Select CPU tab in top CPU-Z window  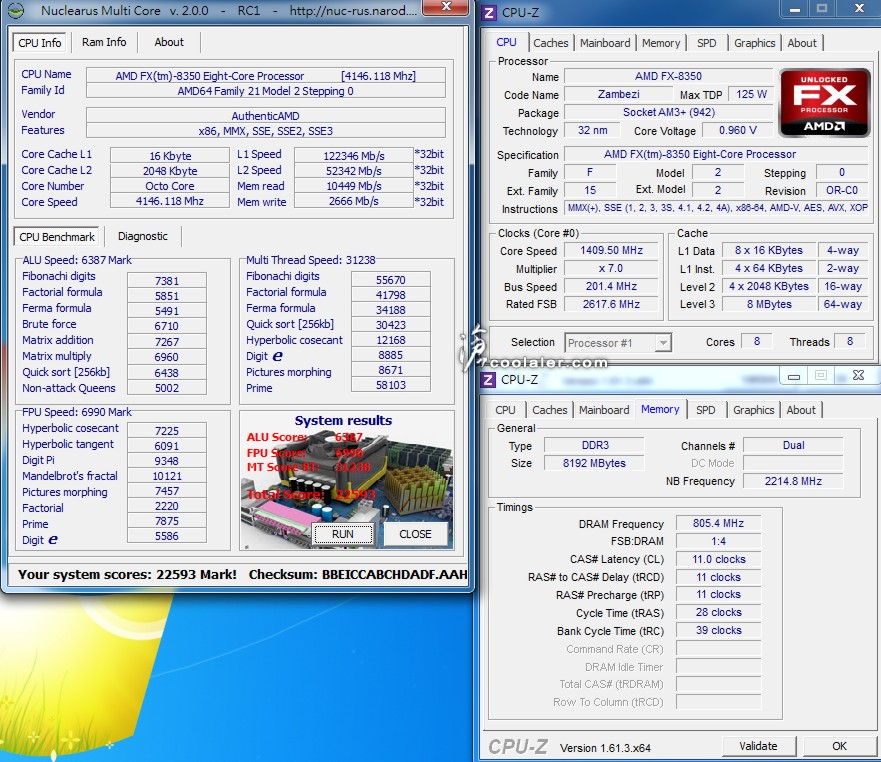point(506,42)
